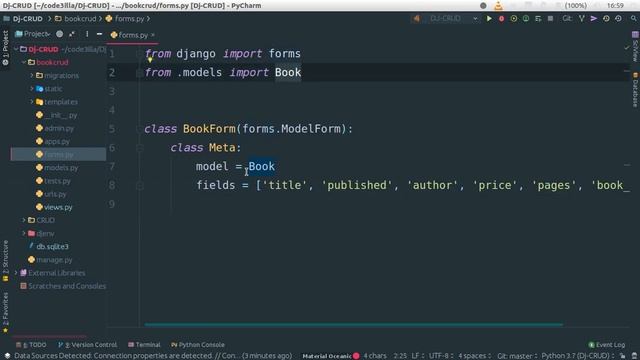Viewport: 640px width, 360px height.
Task: Click Python 3.7 (DJ-CRUD) interpreter widget
Action: coord(578,356)
